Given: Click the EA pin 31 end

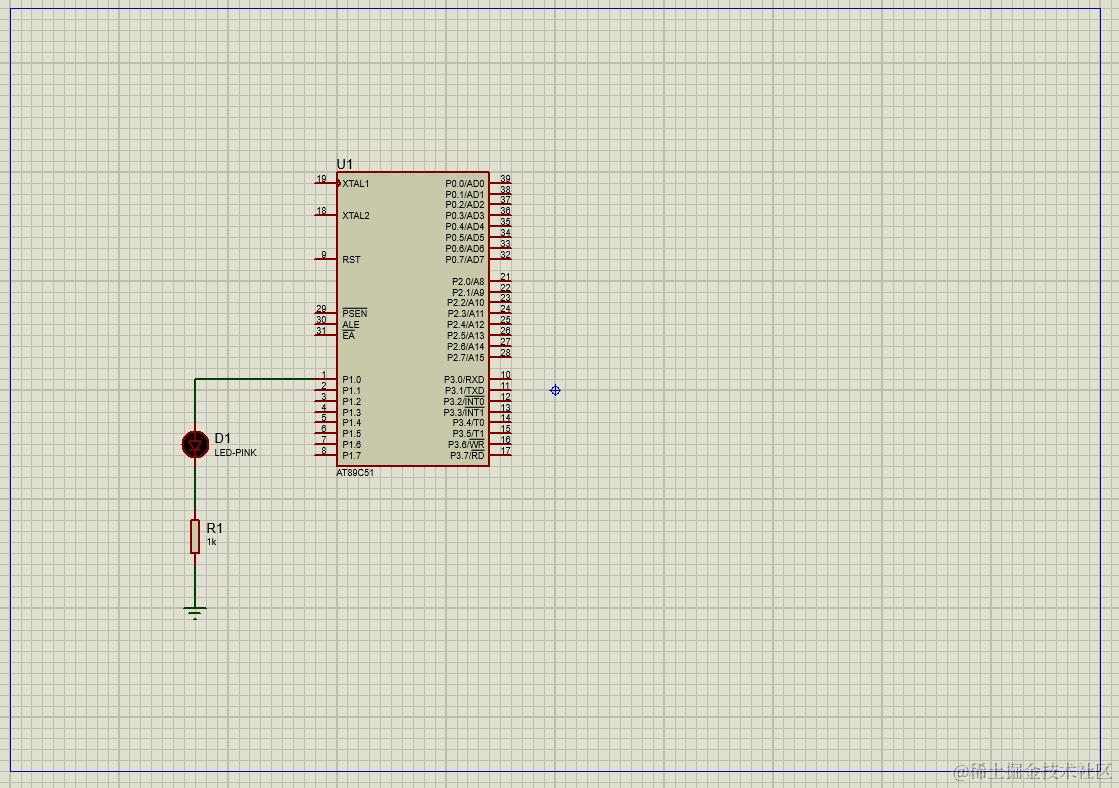Looking at the screenshot, I should point(316,335).
